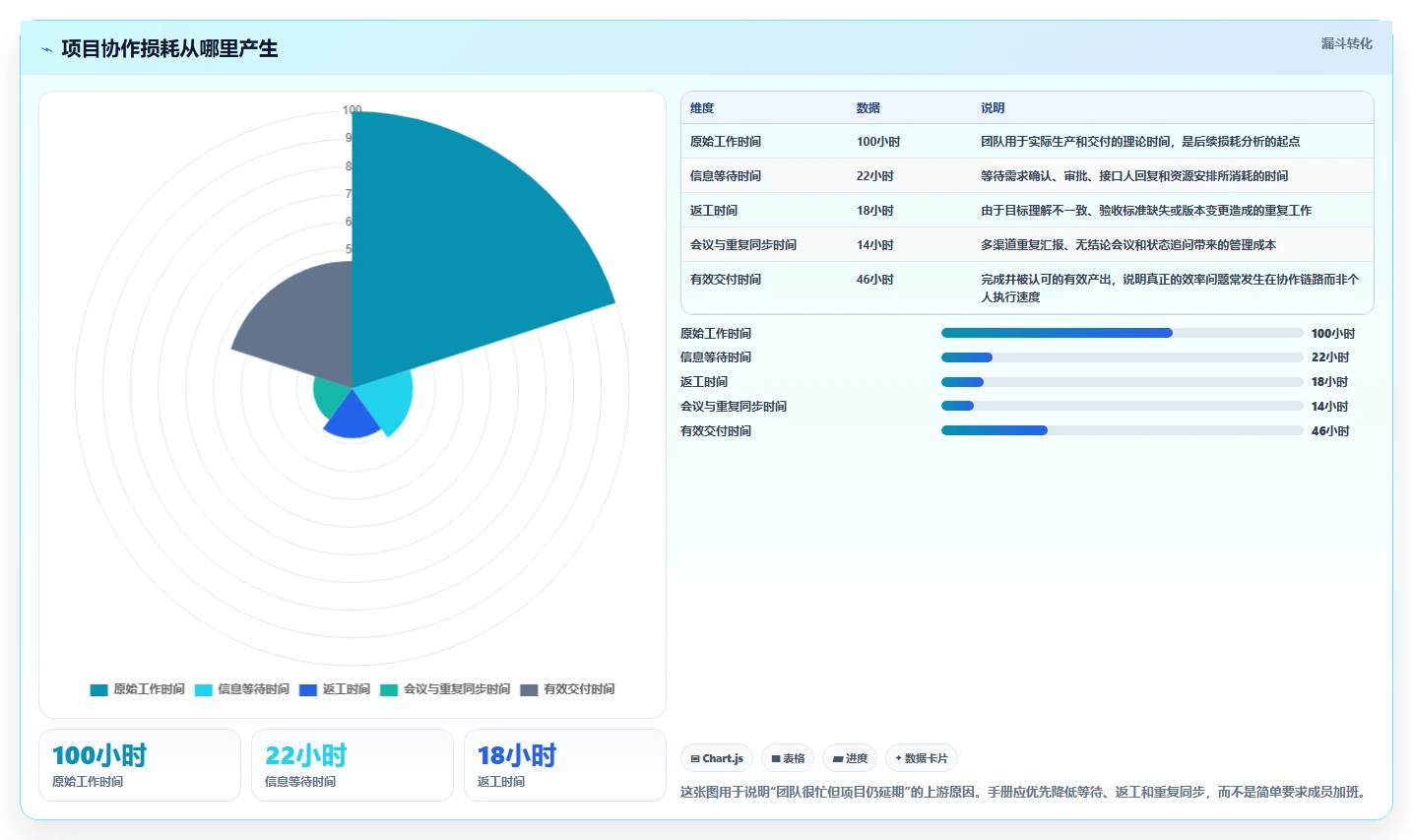Click the 信息等待时间 progress bar

(x=1123, y=357)
